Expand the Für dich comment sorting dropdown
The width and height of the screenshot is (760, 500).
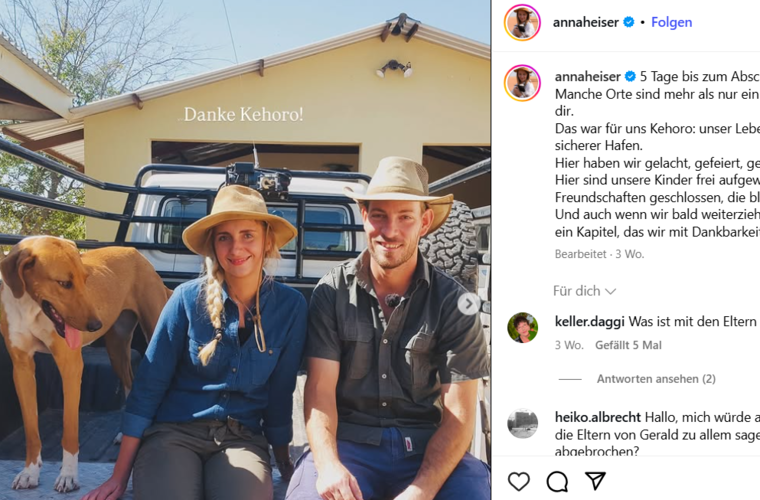click(584, 291)
